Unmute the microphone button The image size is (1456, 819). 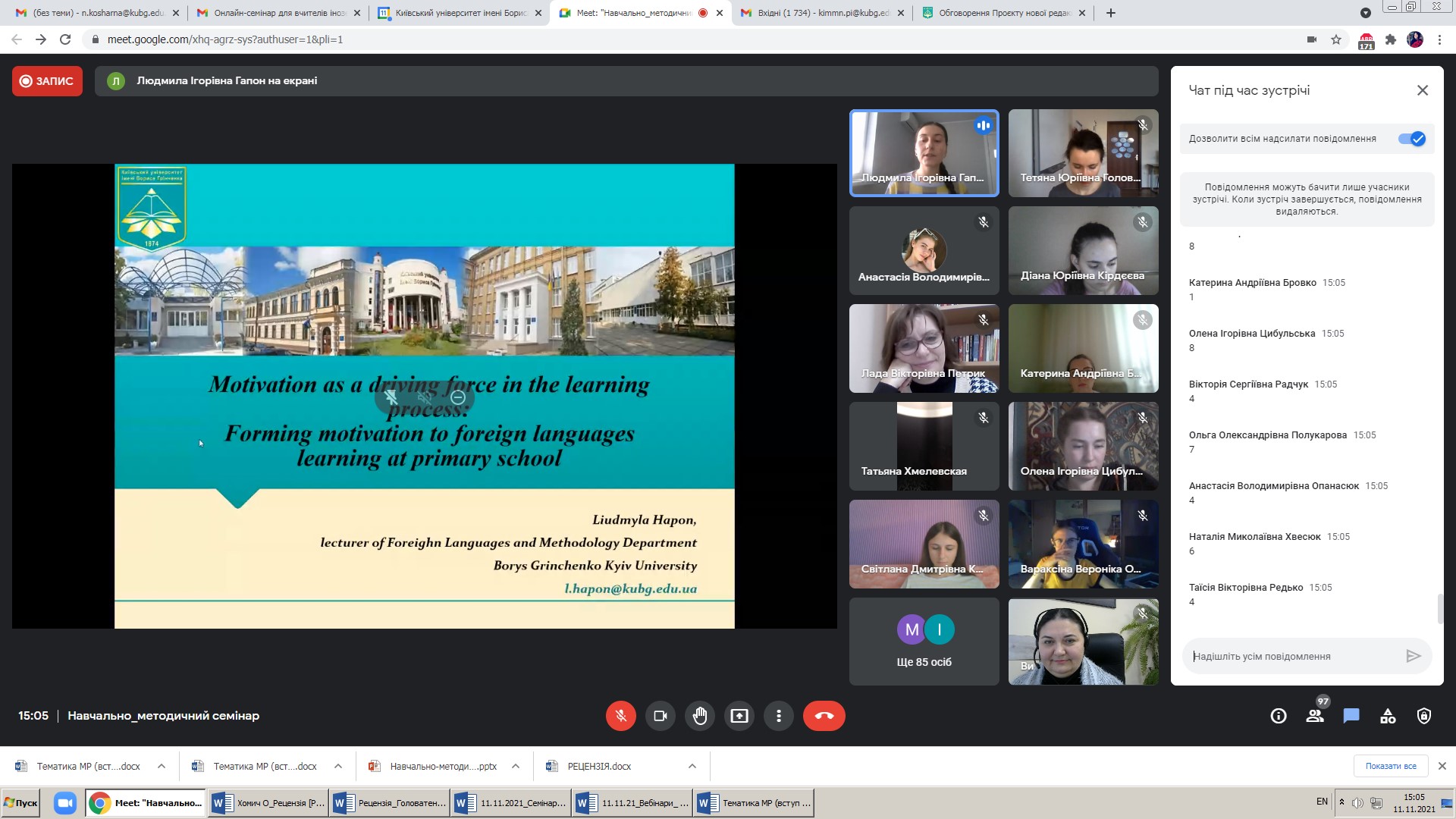tap(620, 716)
